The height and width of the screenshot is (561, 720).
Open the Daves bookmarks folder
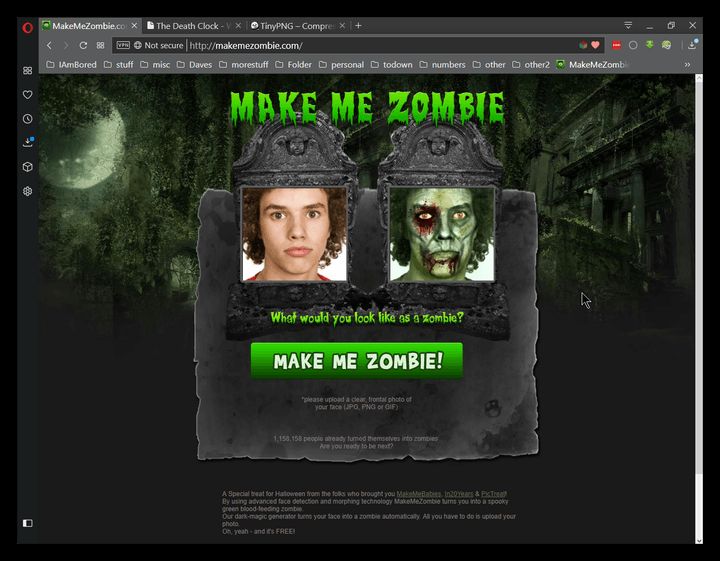195,65
